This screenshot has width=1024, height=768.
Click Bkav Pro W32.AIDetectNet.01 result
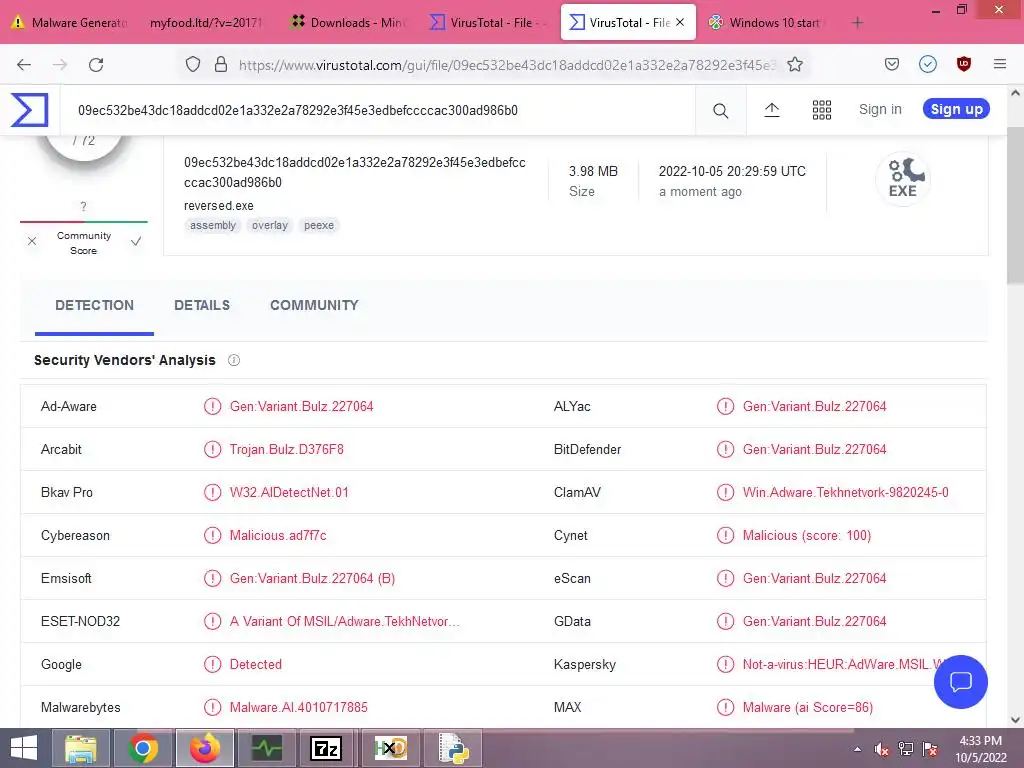point(289,492)
